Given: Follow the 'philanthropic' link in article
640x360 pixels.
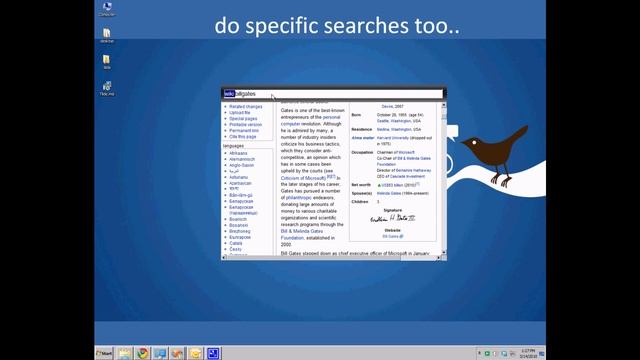Looking at the screenshot, I should click(x=298, y=198).
